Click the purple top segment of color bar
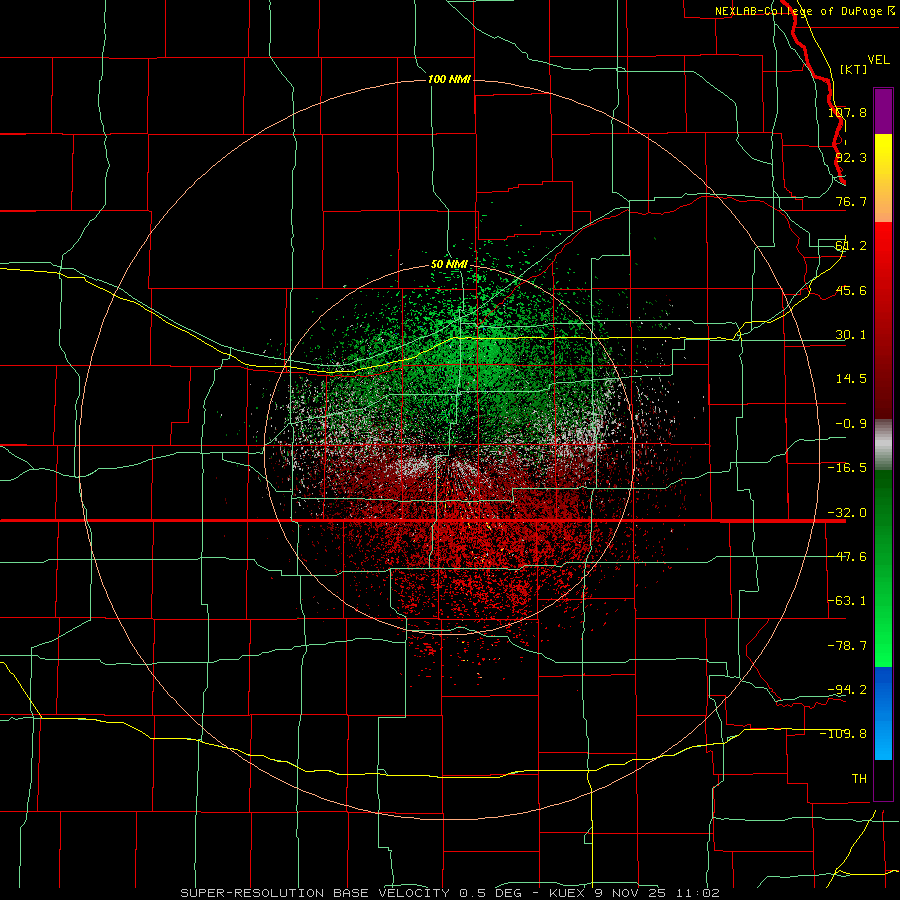Viewport: 900px width, 900px height. coord(883,111)
